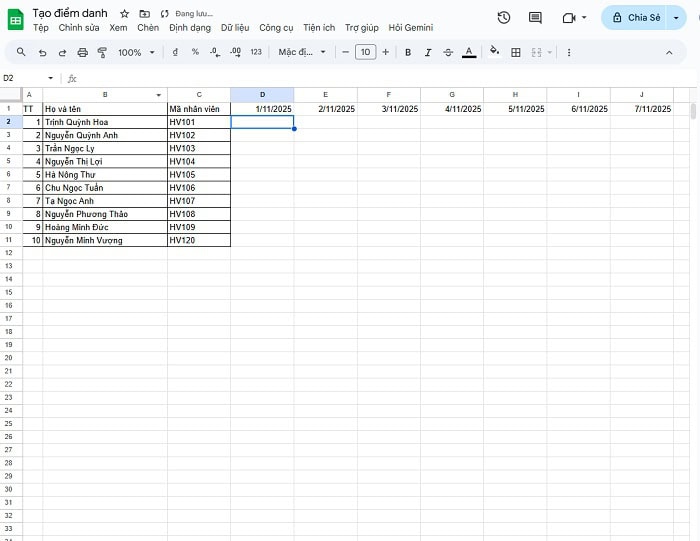Open the Tệp menu

41,28
